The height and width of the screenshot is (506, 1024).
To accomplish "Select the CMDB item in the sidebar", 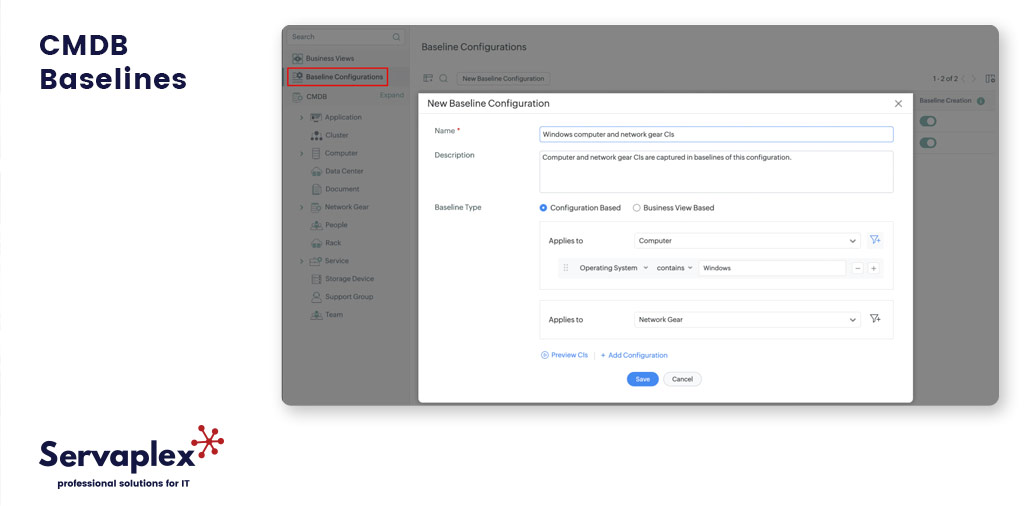I will (x=316, y=97).
